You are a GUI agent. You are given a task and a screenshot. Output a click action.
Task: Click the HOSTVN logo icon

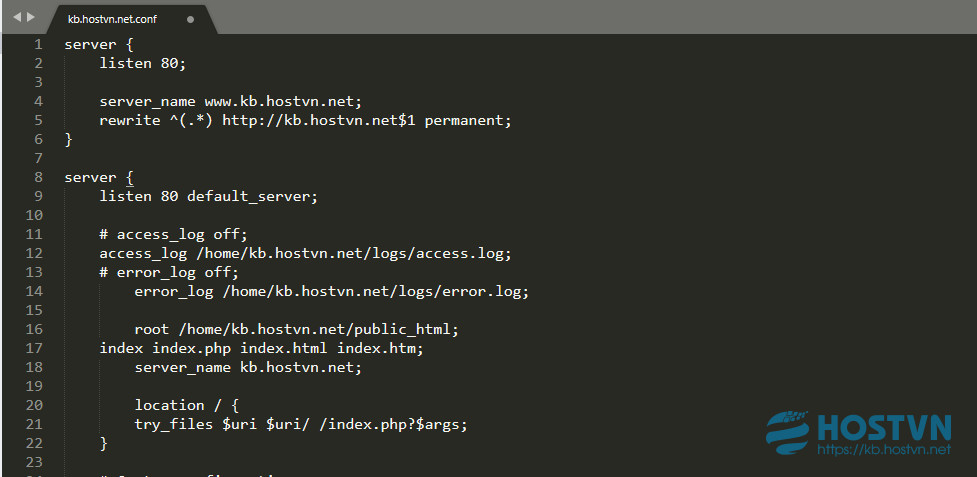(x=788, y=433)
